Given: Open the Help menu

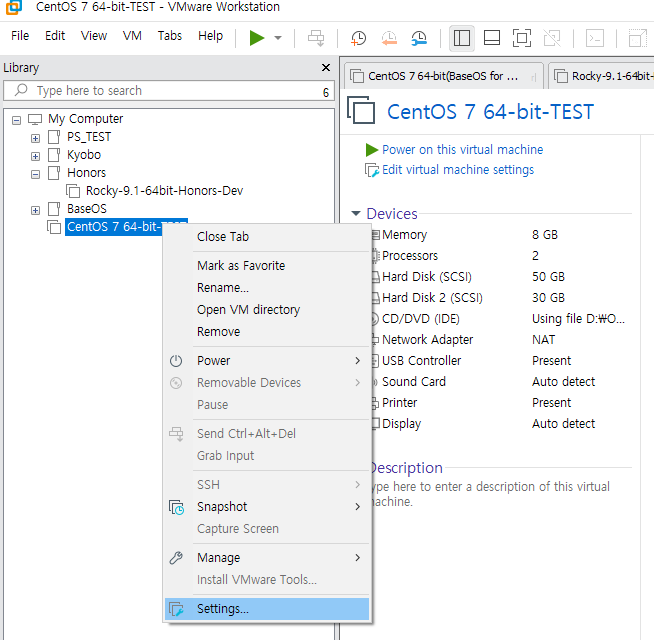Looking at the screenshot, I should pyautogui.click(x=210, y=36).
